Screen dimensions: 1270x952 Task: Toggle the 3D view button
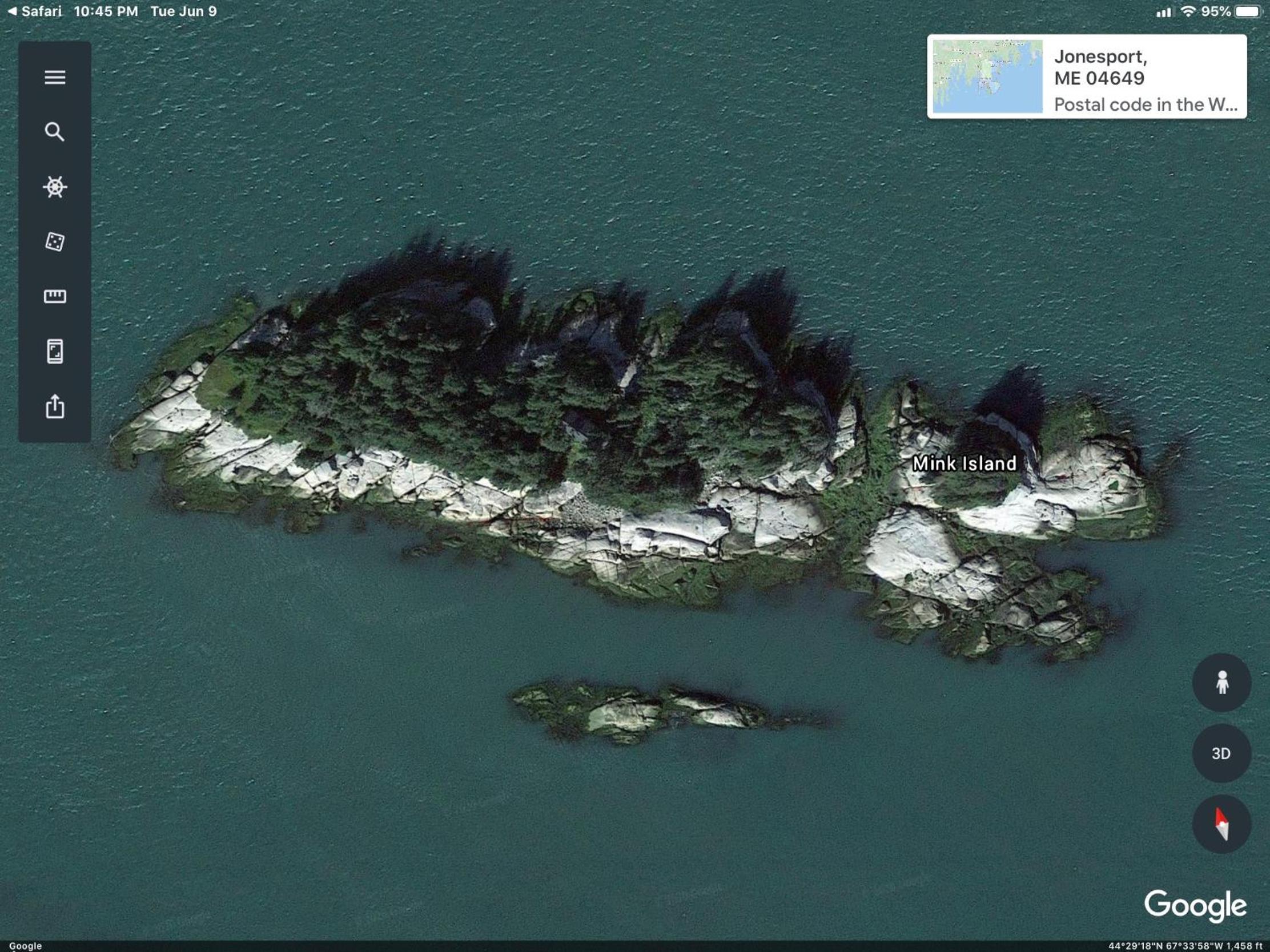point(1222,753)
